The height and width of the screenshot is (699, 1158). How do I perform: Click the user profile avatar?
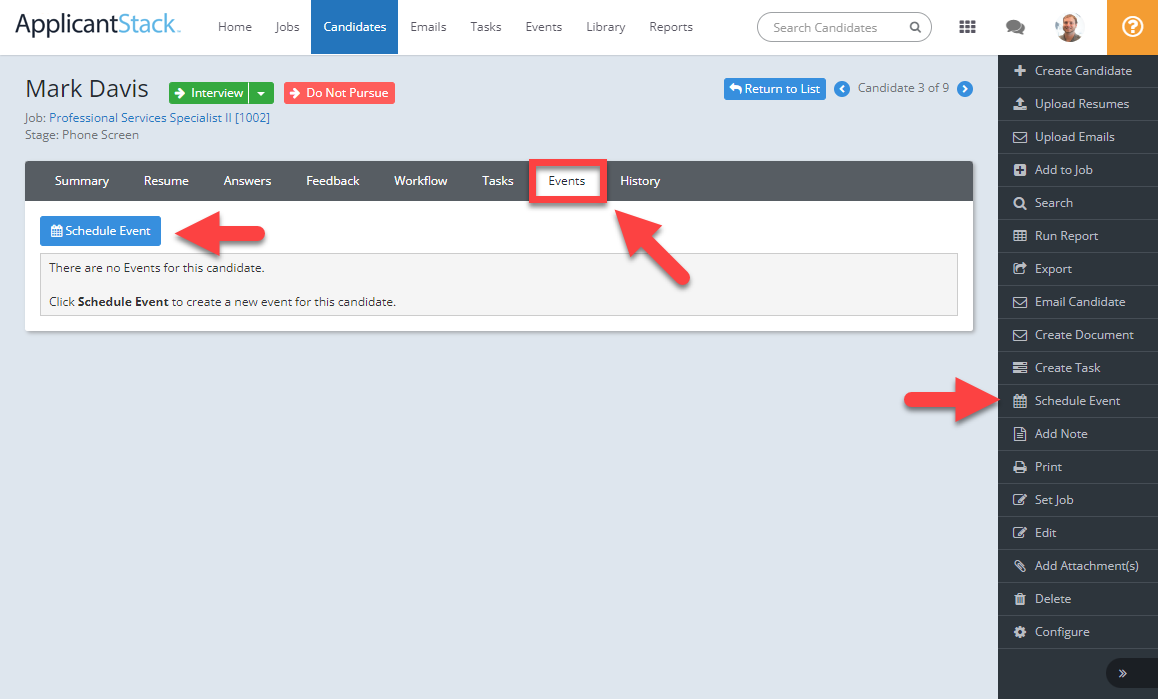pos(1069,27)
